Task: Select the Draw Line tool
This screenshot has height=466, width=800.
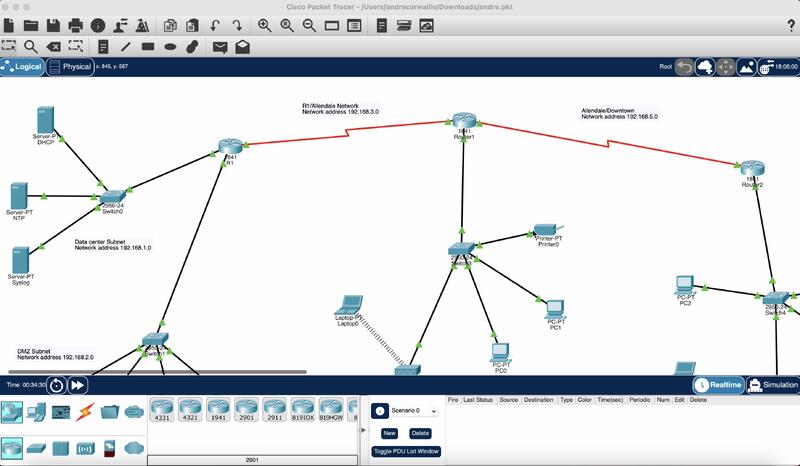Action: tap(126, 47)
